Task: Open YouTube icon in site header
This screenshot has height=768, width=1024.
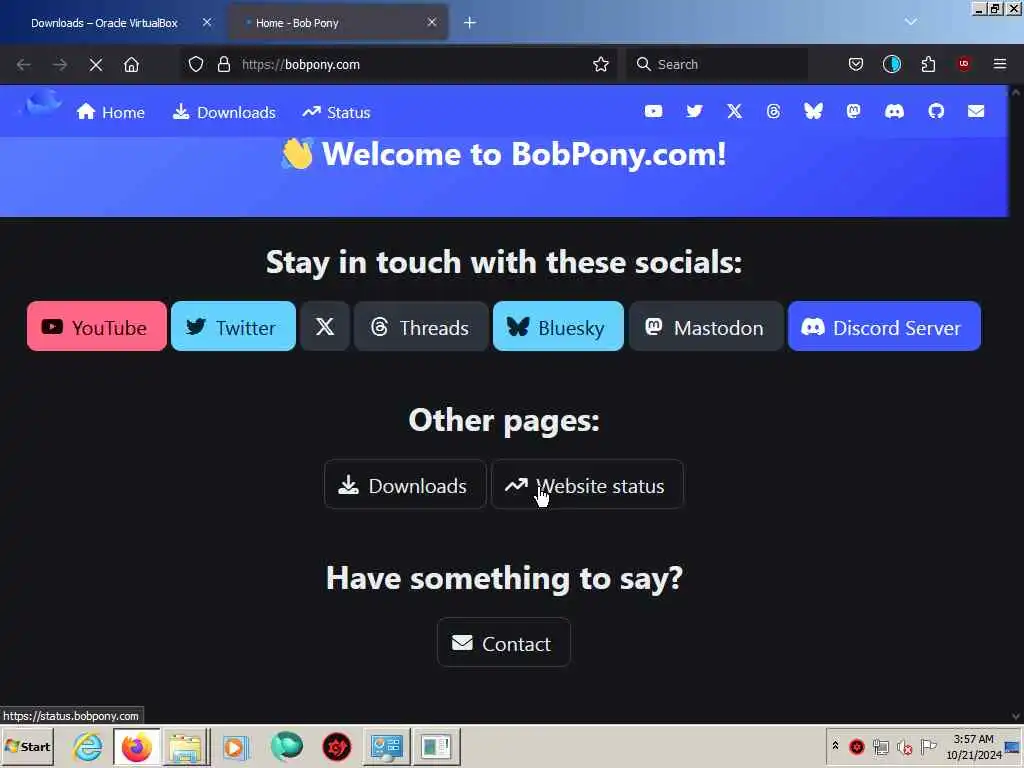Action: (x=653, y=112)
